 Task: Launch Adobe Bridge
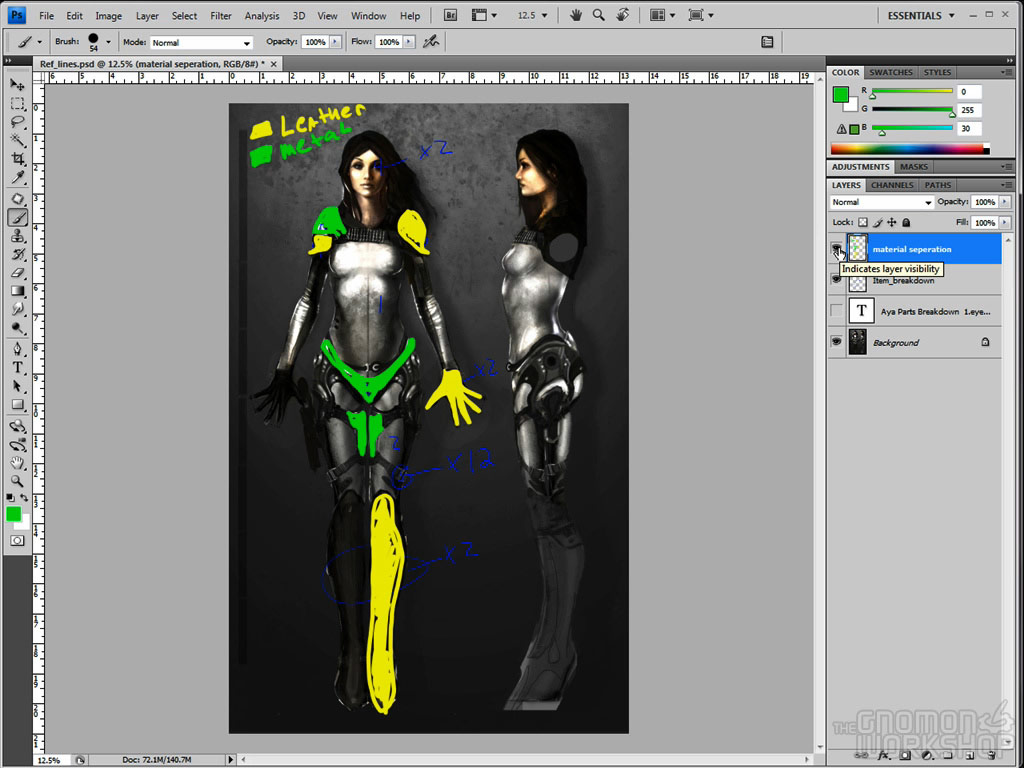(x=450, y=15)
